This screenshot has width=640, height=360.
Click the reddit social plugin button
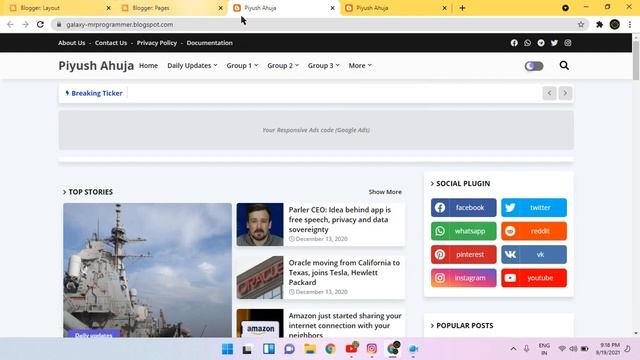click(534, 231)
